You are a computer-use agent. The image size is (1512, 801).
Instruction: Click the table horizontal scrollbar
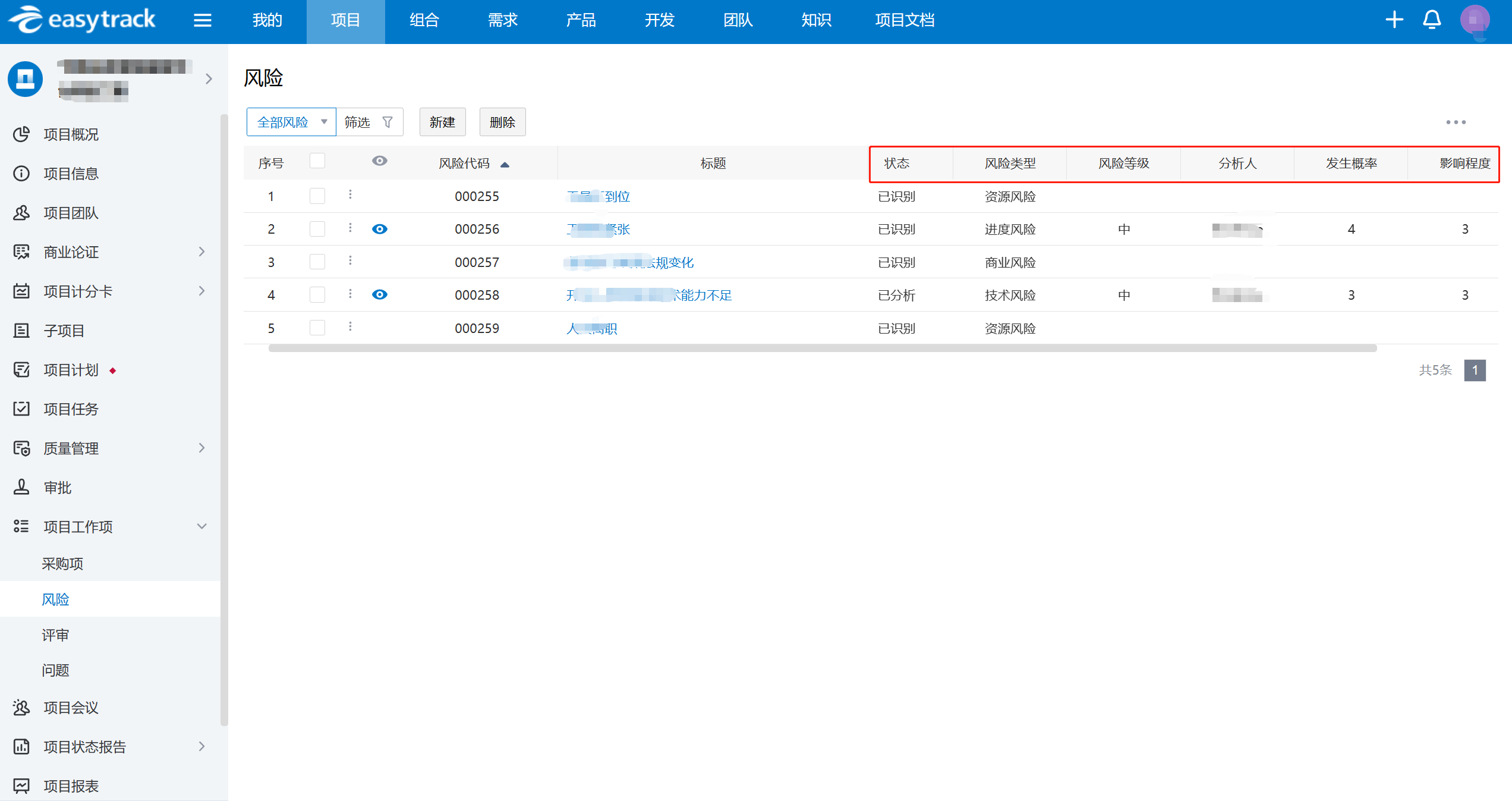click(x=823, y=348)
